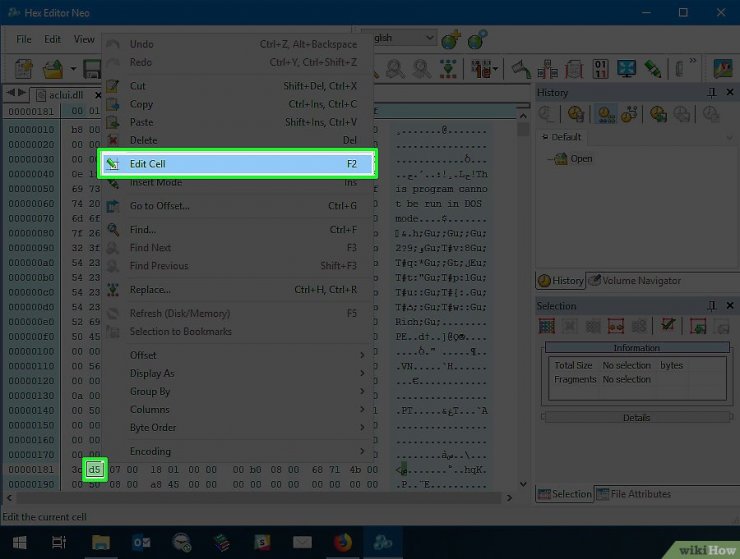Choose Edit Cell from the Edit menu
This screenshot has height=559, width=740.
pyautogui.click(x=237, y=164)
